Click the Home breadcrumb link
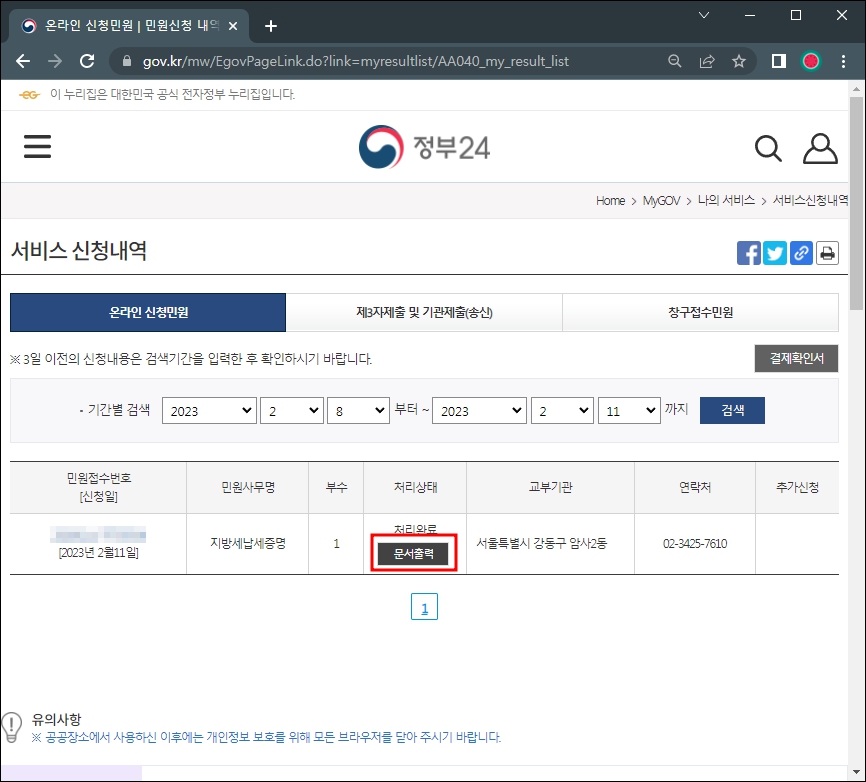The width and height of the screenshot is (866, 782). (610, 200)
